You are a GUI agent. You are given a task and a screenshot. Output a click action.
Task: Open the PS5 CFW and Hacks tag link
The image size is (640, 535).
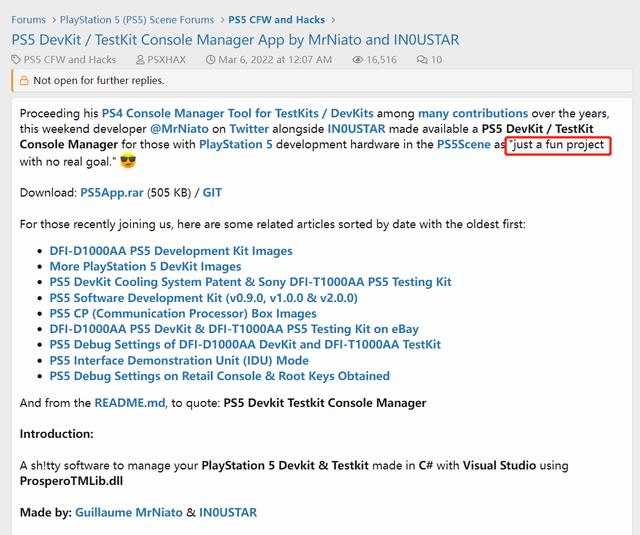click(x=70, y=60)
